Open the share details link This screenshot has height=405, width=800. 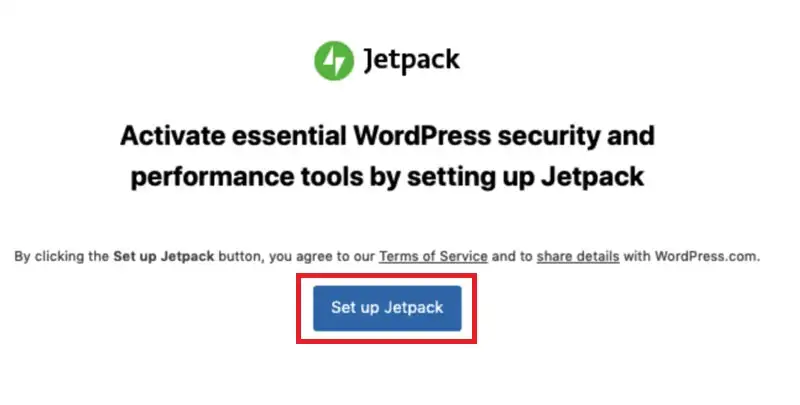click(578, 256)
